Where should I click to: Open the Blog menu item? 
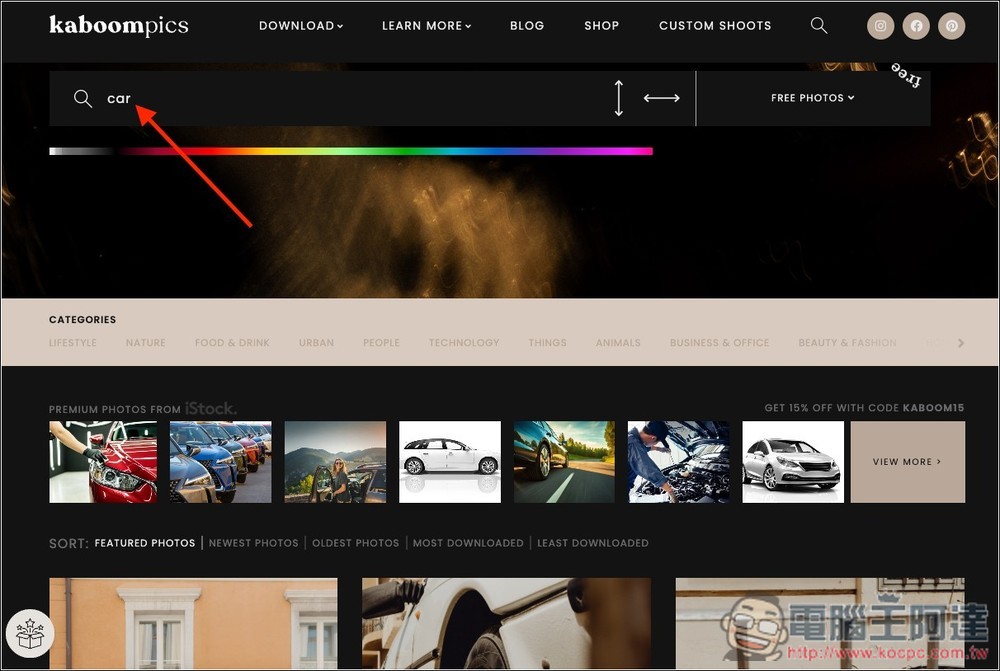click(527, 26)
